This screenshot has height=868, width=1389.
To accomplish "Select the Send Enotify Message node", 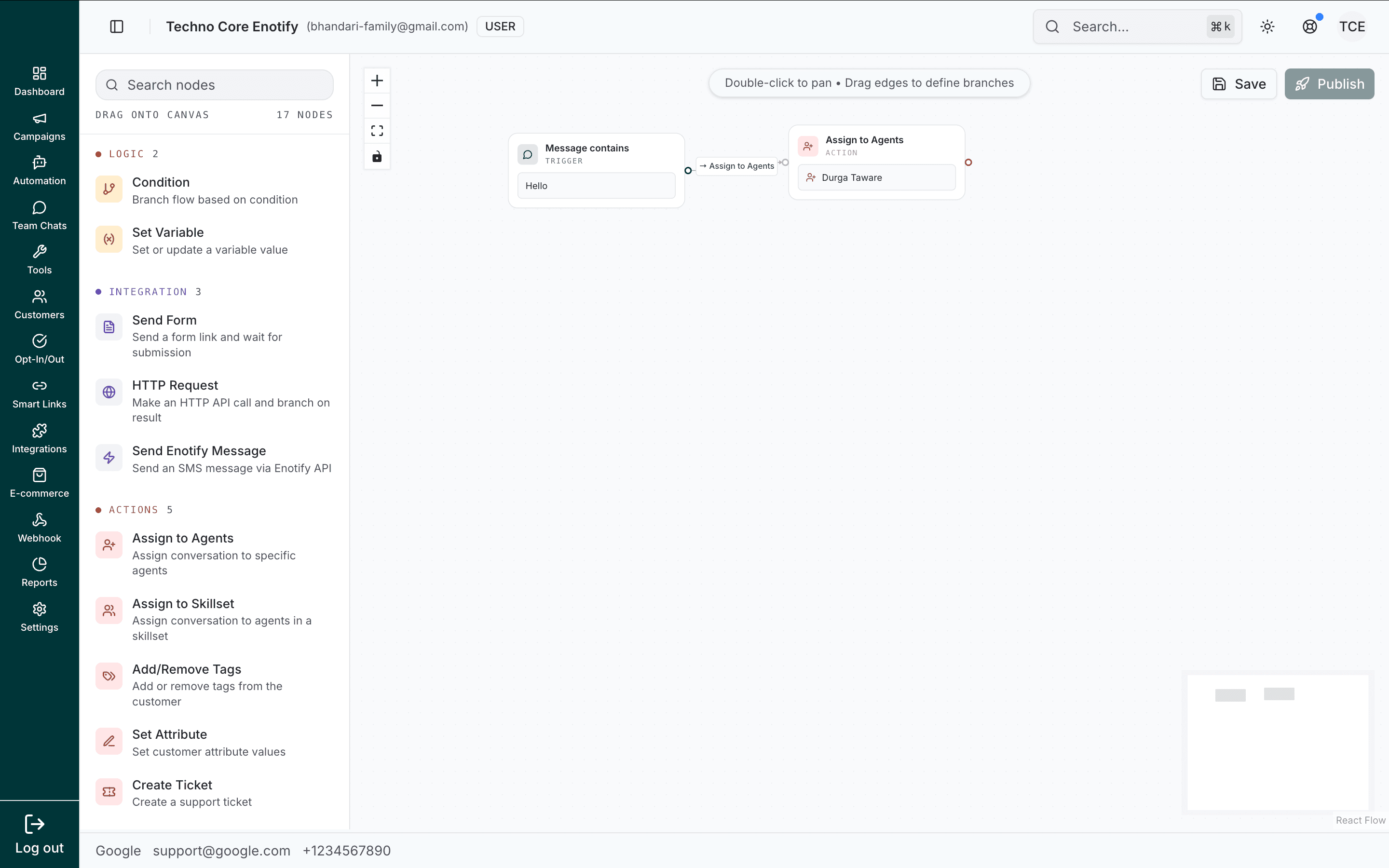I will (x=215, y=459).
